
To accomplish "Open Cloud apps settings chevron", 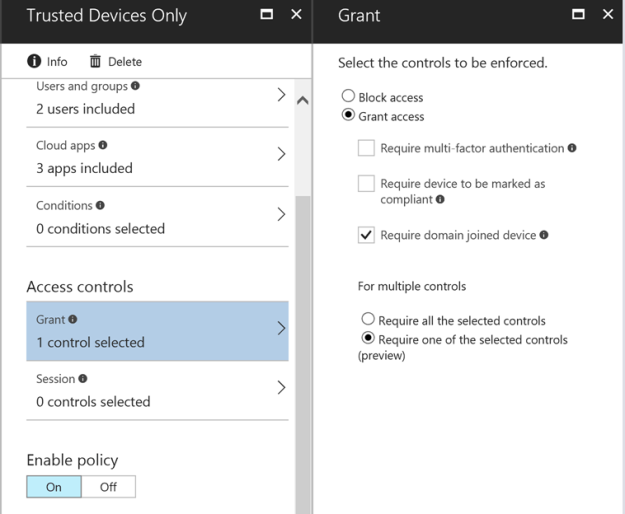I will click(281, 155).
